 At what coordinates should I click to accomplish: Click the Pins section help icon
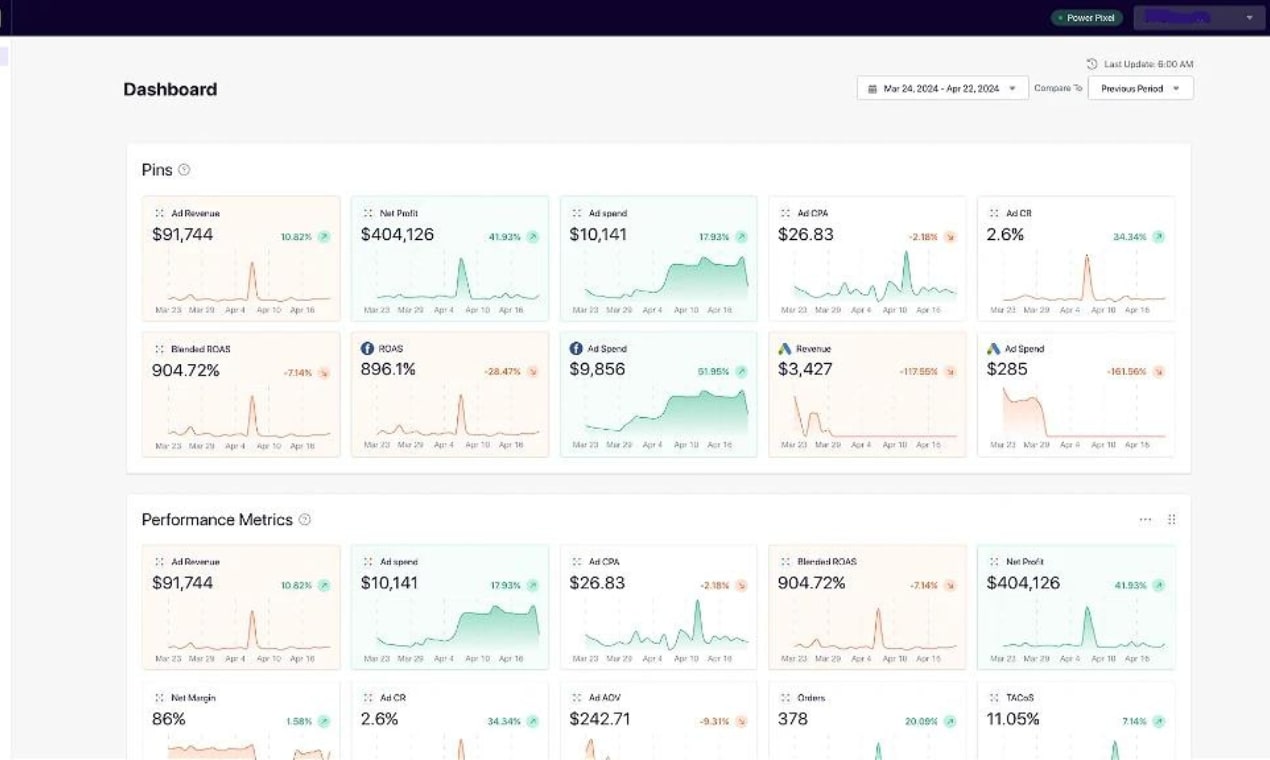(x=184, y=170)
